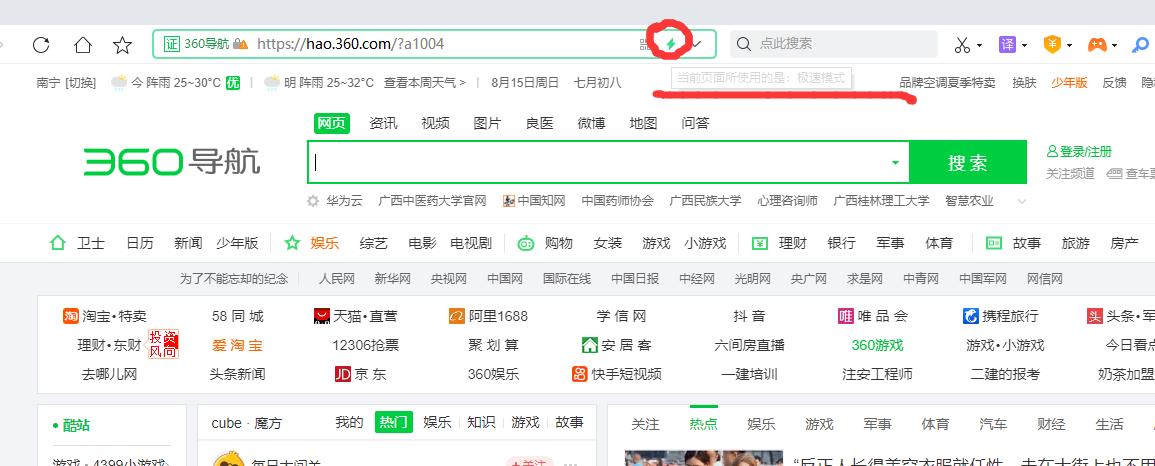Open the purple translate extension icon

pyautogui.click(x=1008, y=45)
